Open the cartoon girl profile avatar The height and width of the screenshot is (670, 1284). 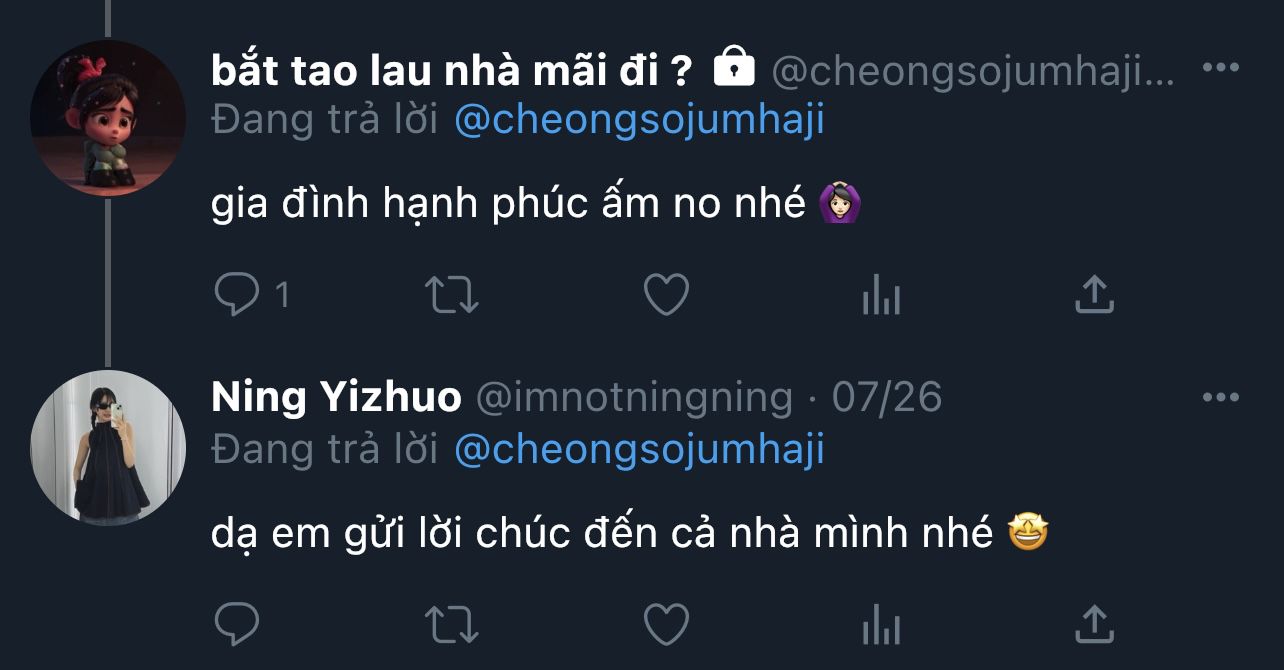point(108,118)
